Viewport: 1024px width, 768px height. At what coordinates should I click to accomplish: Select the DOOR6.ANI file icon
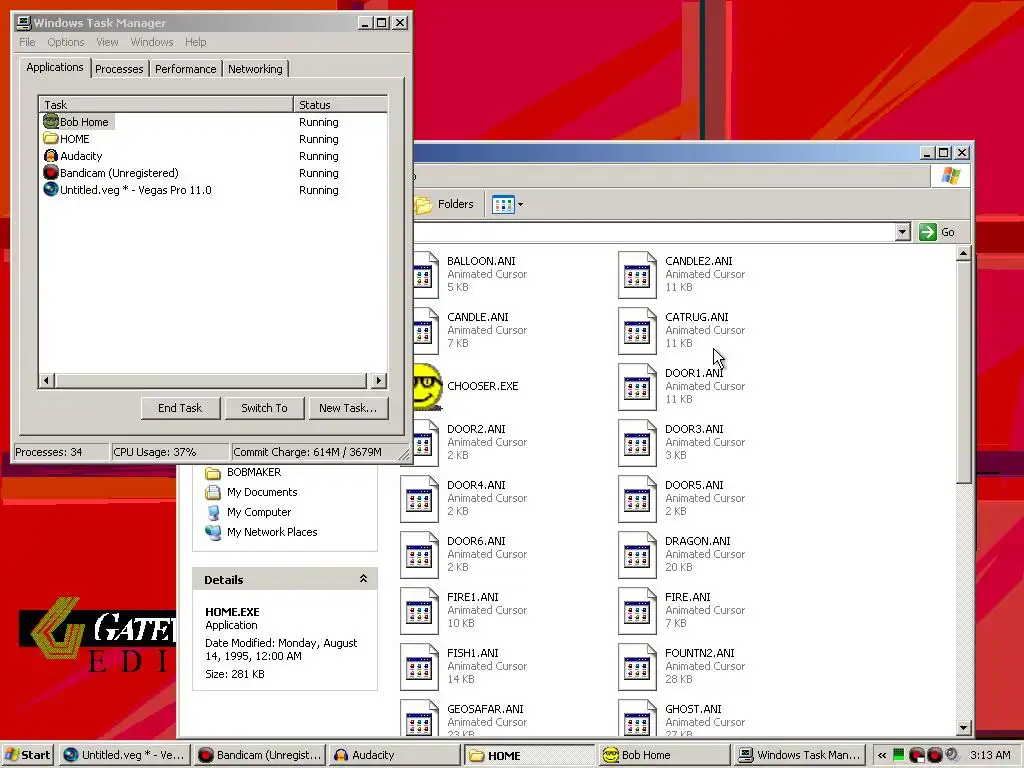point(419,555)
